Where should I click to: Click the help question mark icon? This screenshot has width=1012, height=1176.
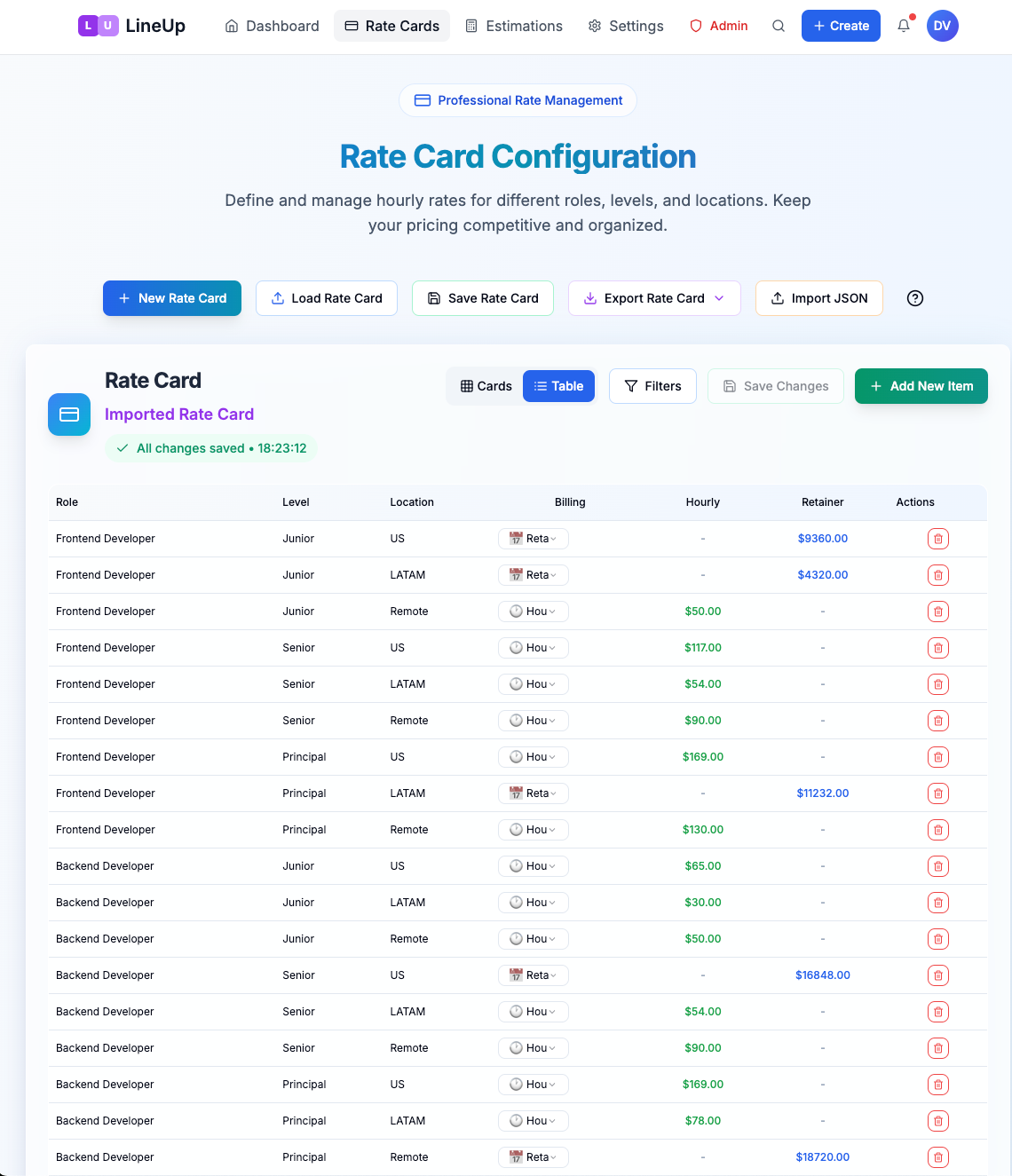pyautogui.click(x=915, y=298)
